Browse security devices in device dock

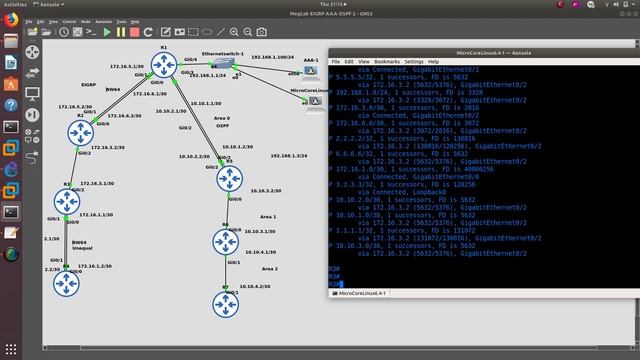pos(32,115)
